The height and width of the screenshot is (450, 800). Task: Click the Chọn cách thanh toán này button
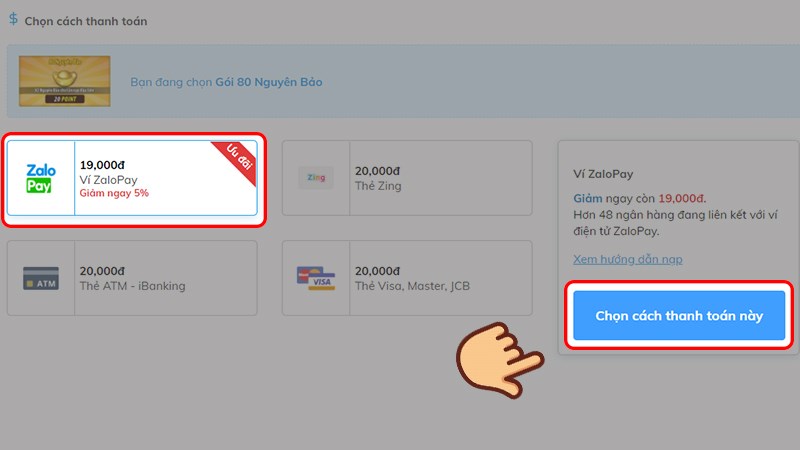(679, 315)
